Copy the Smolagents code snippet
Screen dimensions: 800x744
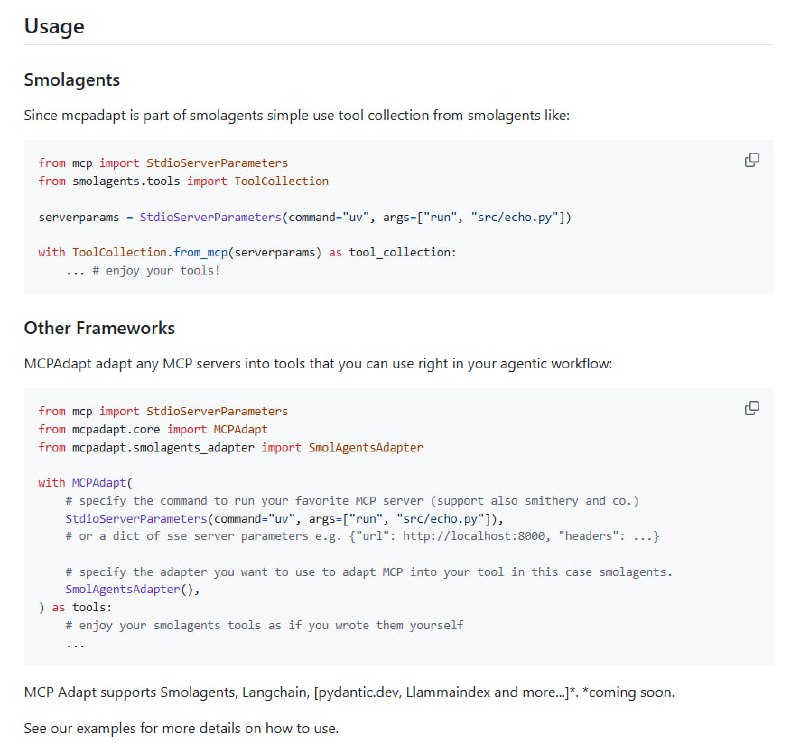(x=752, y=160)
